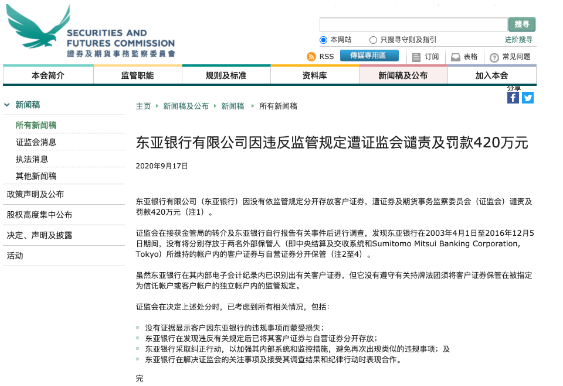Go to 主页 in the breadcrumb
The image size is (563, 386).
click(x=143, y=106)
